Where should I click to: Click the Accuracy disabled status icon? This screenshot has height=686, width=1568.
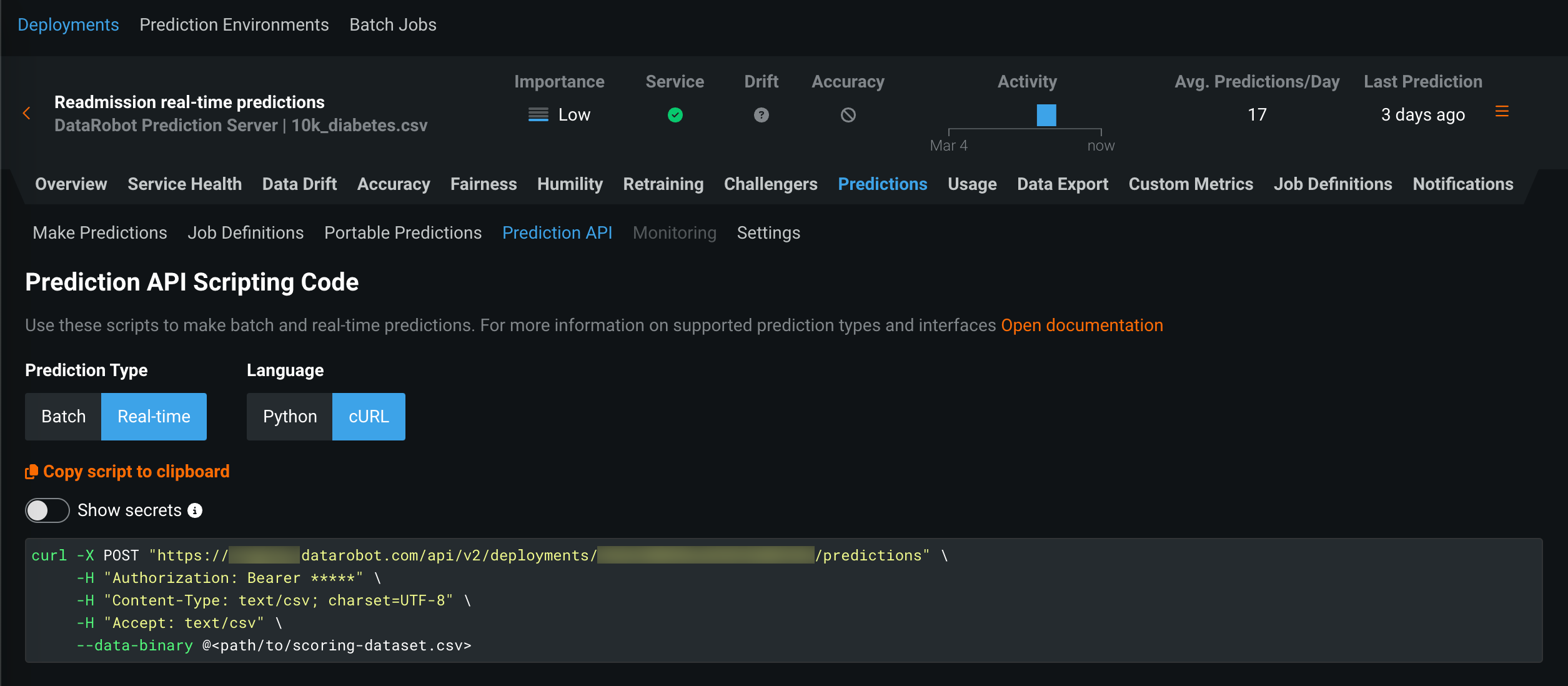(x=848, y=115)
